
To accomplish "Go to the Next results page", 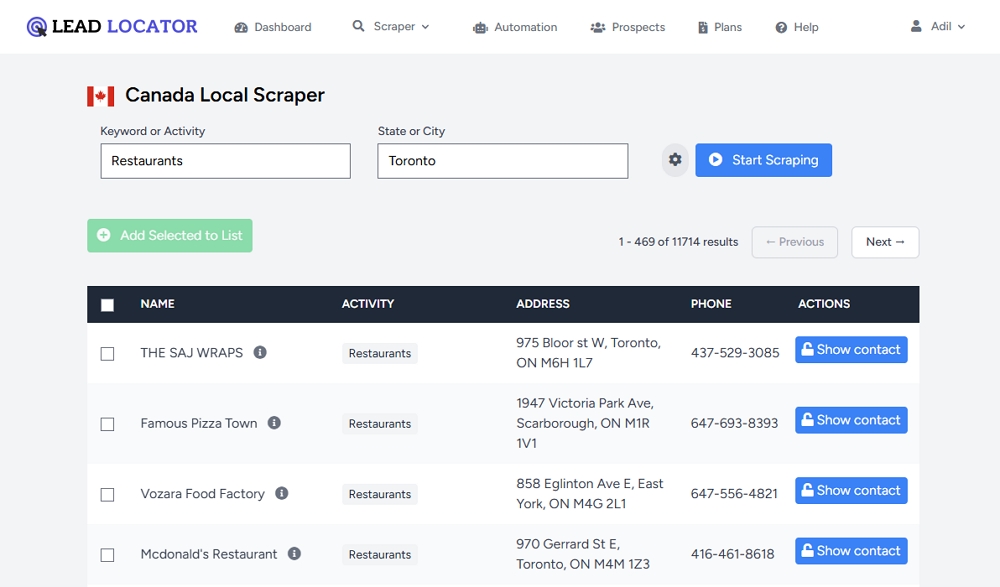I will point(885,242).
